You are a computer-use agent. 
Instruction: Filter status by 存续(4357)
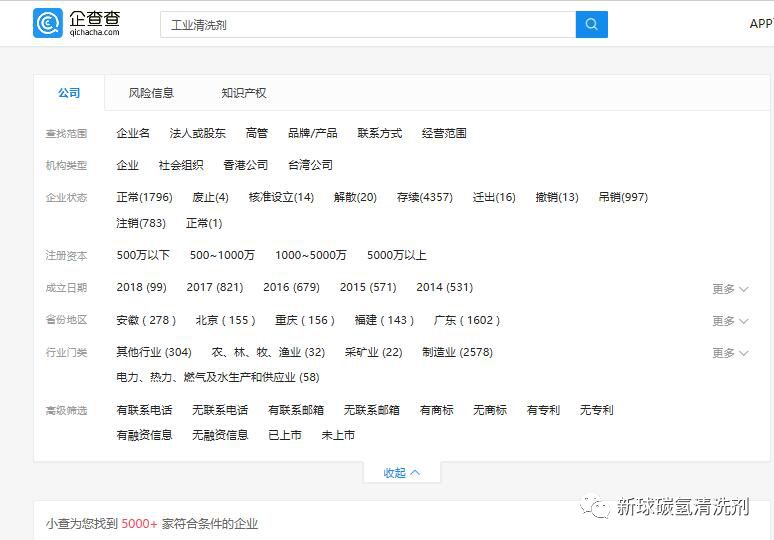click(x=424, y=197)
